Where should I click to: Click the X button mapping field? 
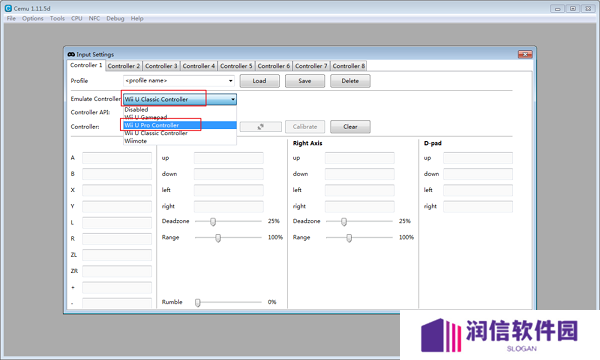117,190
